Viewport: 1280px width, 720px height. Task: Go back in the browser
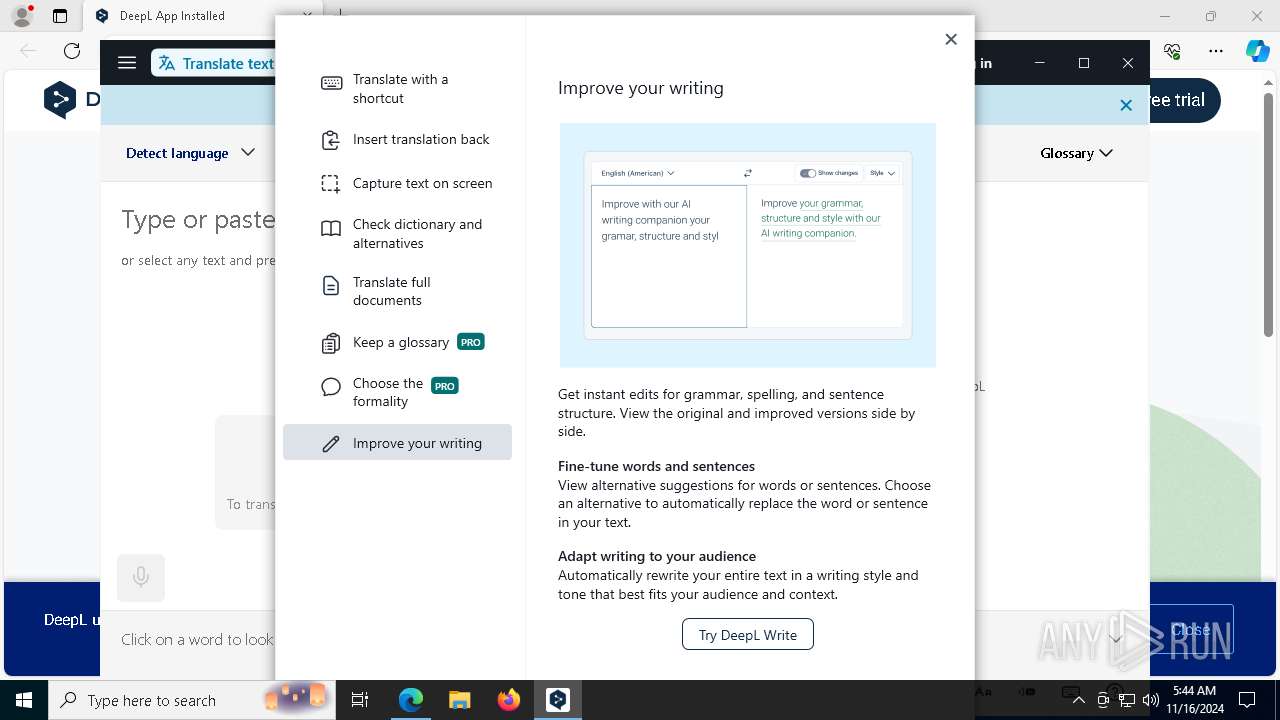(28, 51)
